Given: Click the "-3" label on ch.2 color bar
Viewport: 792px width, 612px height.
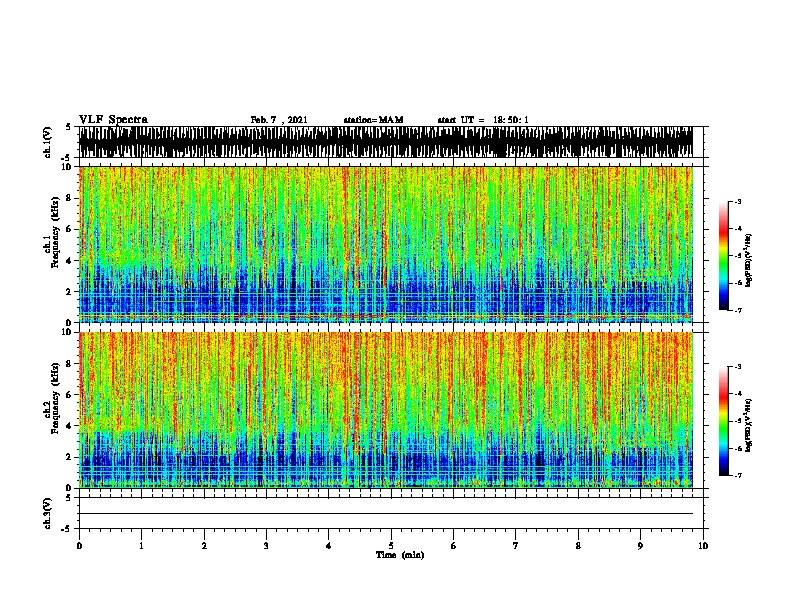Looking at the screenshot, I should tap(738, 367).
